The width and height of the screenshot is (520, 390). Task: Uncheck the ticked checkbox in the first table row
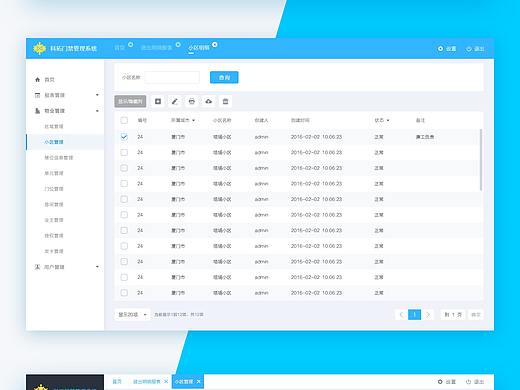point(124,137)
